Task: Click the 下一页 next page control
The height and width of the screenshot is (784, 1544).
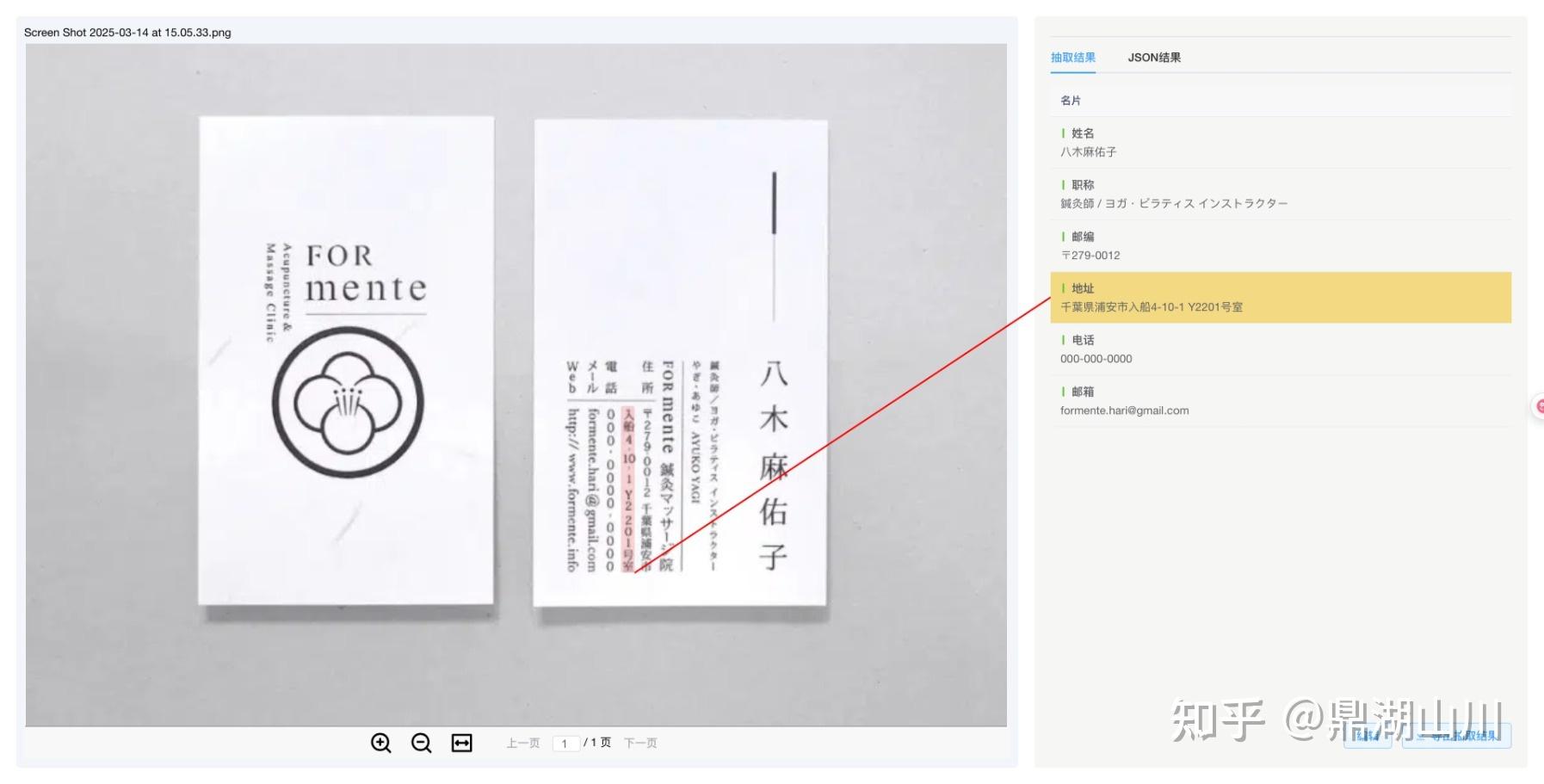Action: tap(640, 742)
